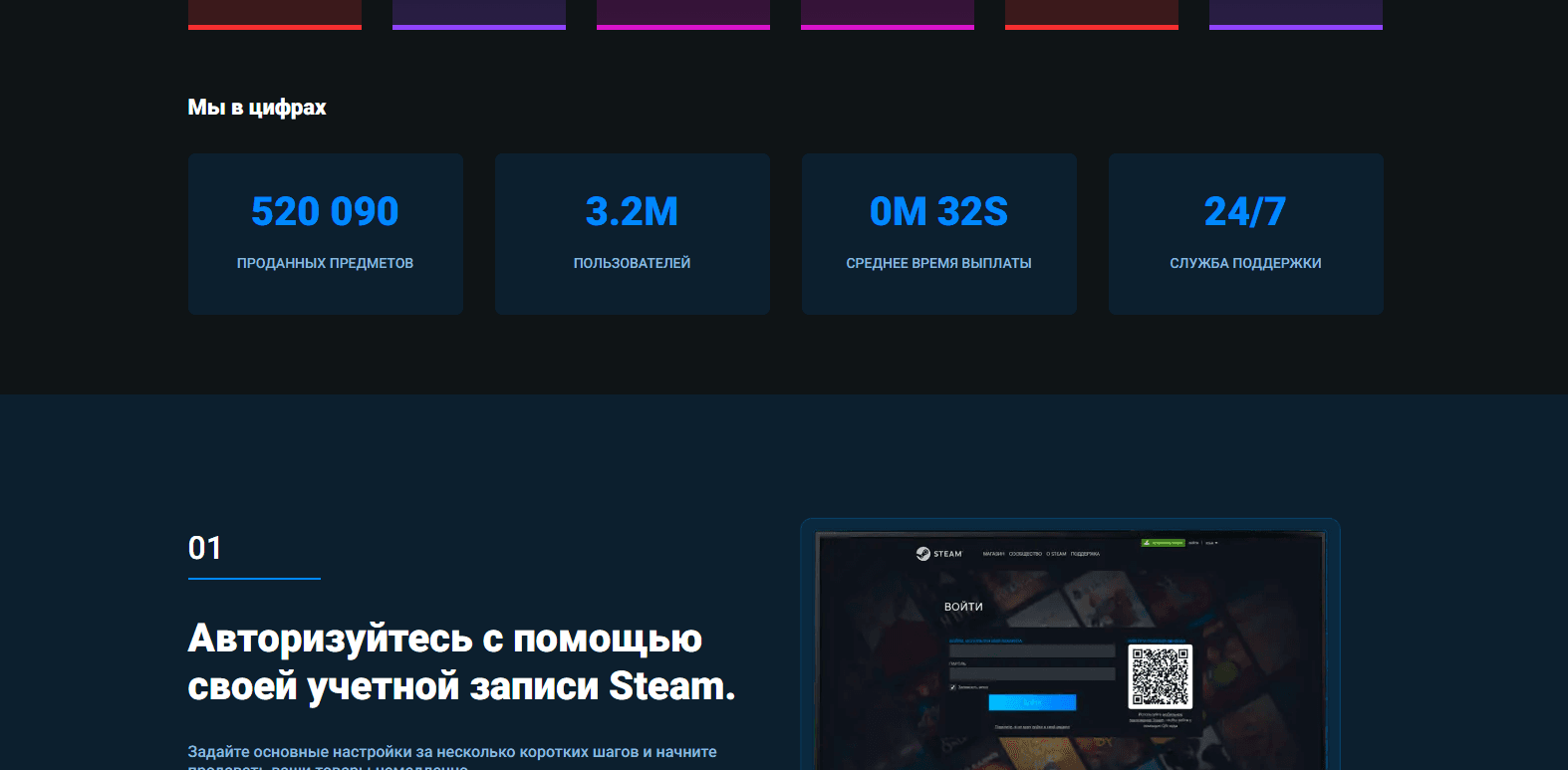The height and width of the screenshot is (770, 1568).
Task: Click the 24/7 support service card
Action: click(1245, 234)
